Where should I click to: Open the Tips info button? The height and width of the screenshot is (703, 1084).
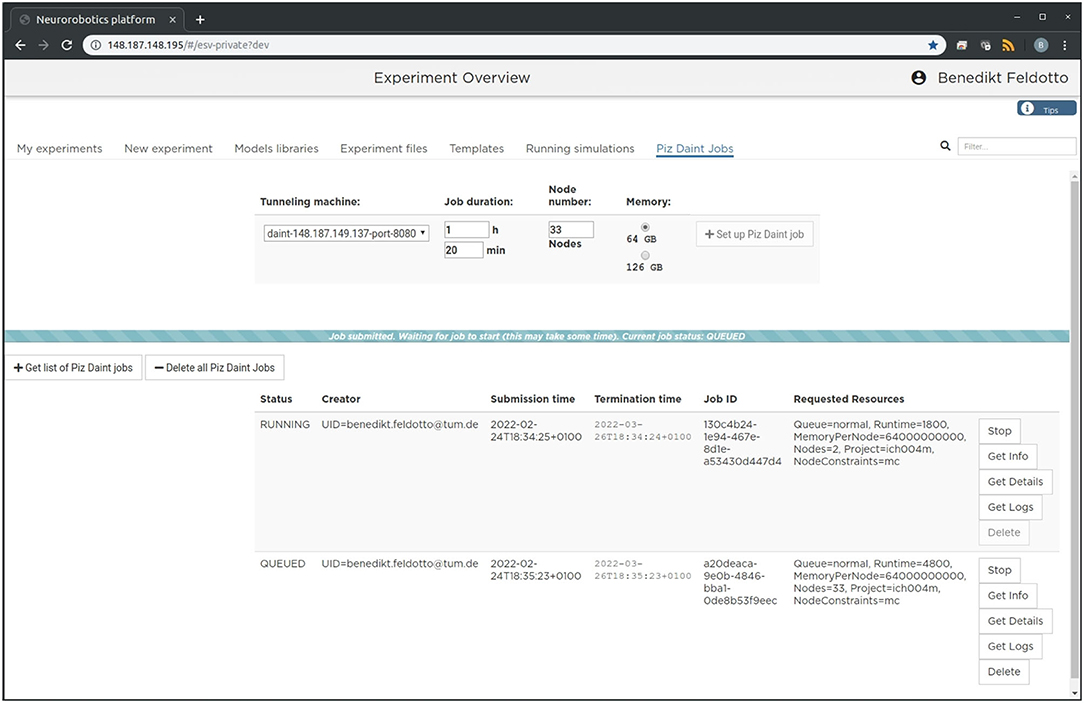click(x=1046, y=109)
